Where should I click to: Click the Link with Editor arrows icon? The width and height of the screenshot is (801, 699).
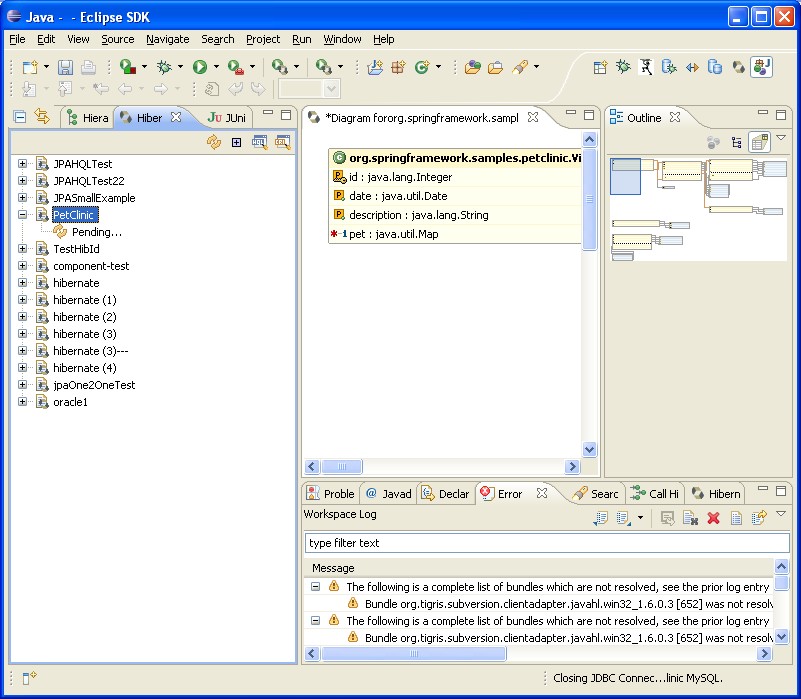pyautogui.click(x=41, y=117)
